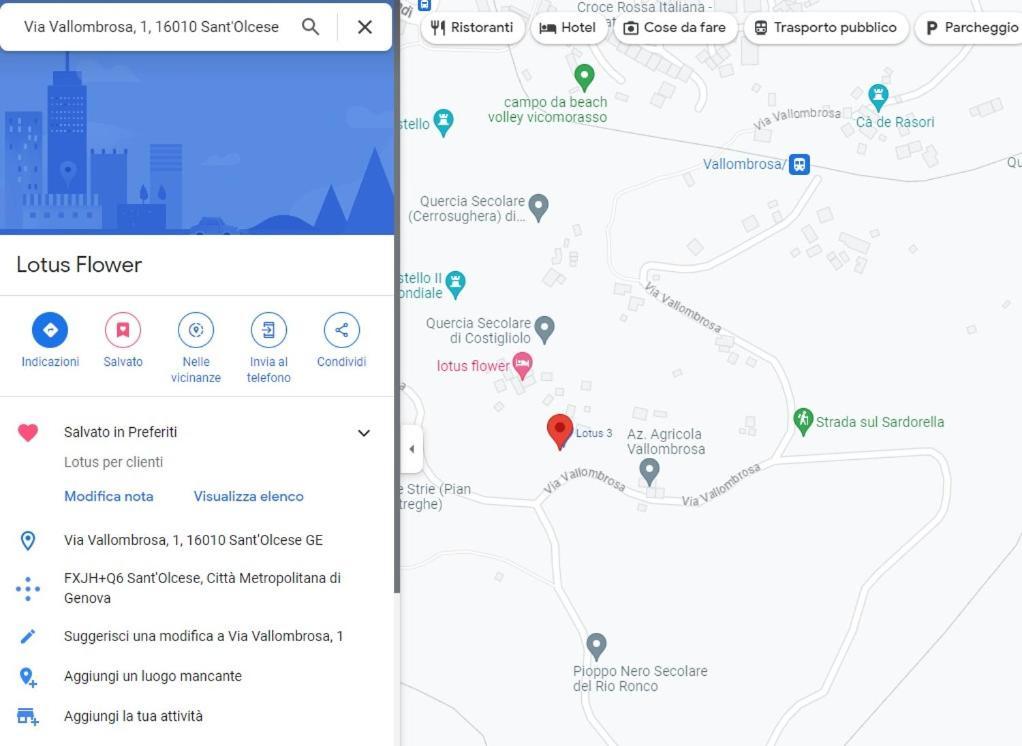This screenshot has width=1022, height=746.
Task: Click Suggerisci una modifica a Via Vallombrosa
Action: [x=203, y=636]
